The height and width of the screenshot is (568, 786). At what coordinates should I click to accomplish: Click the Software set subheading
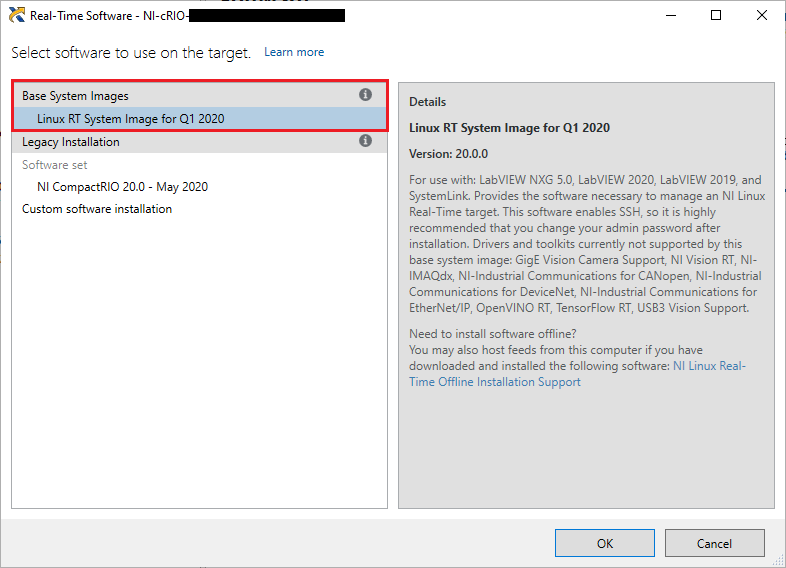[54, 165]
